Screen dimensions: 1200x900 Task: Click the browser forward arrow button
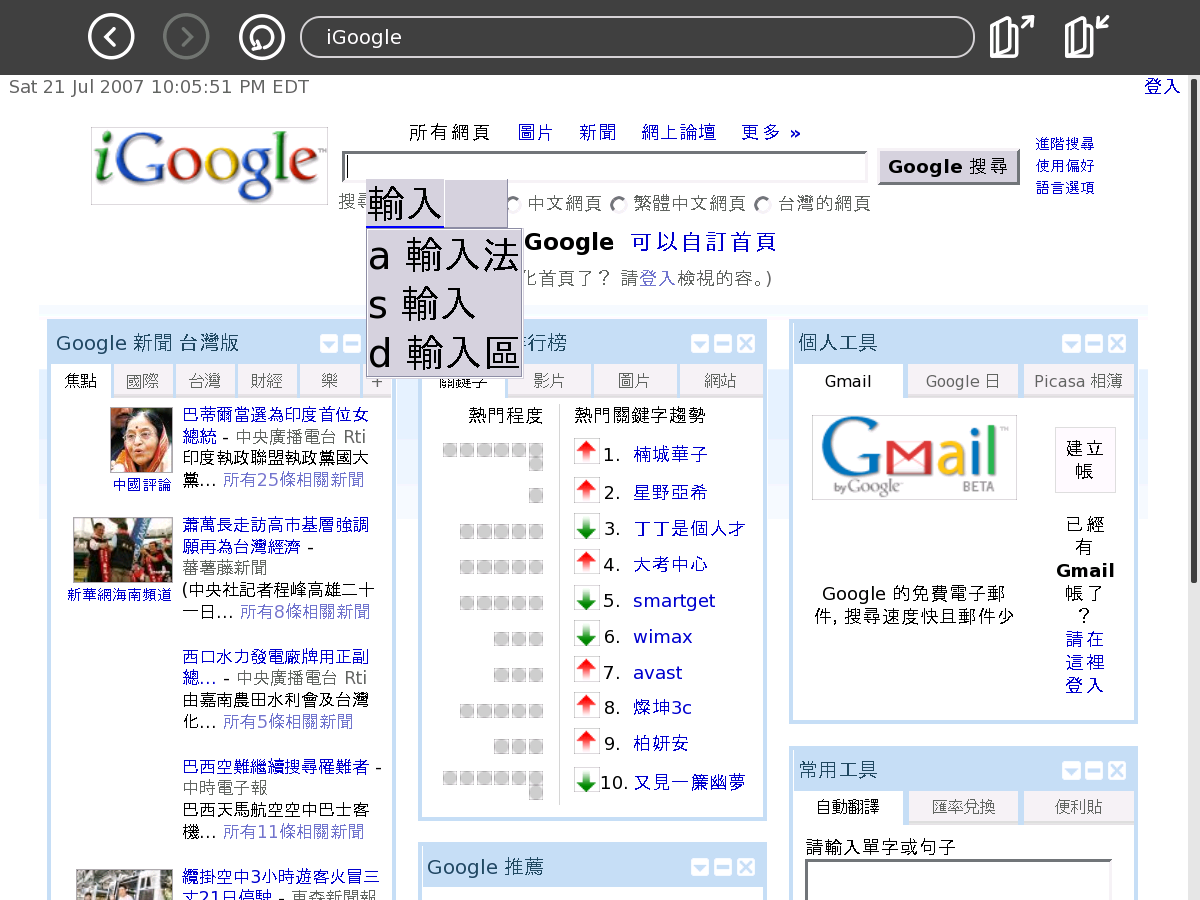pos(186,38)
